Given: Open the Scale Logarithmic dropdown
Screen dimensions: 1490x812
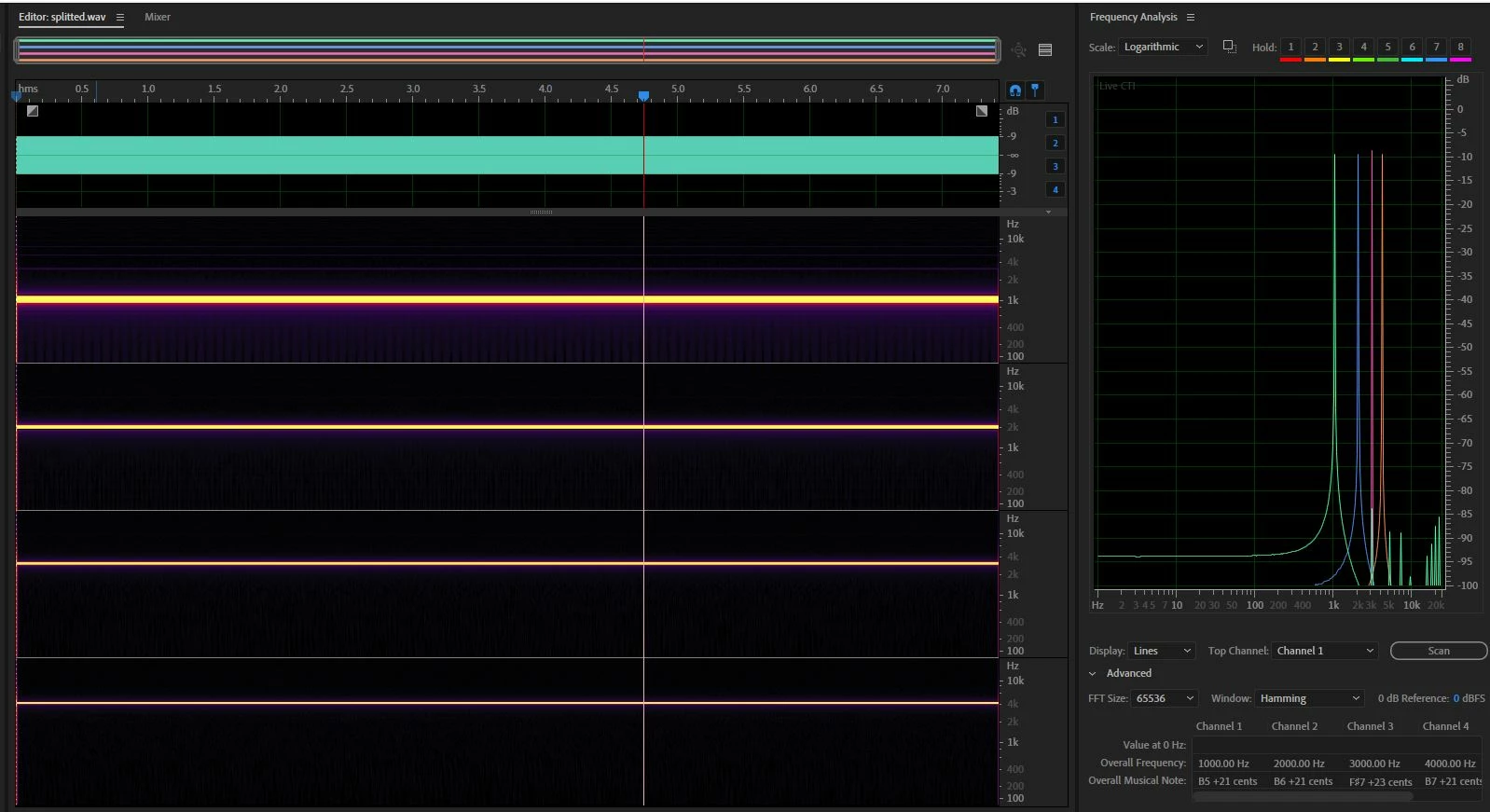Looking at the screenshot, I should pyautogui.click(x=1163, y=47).
